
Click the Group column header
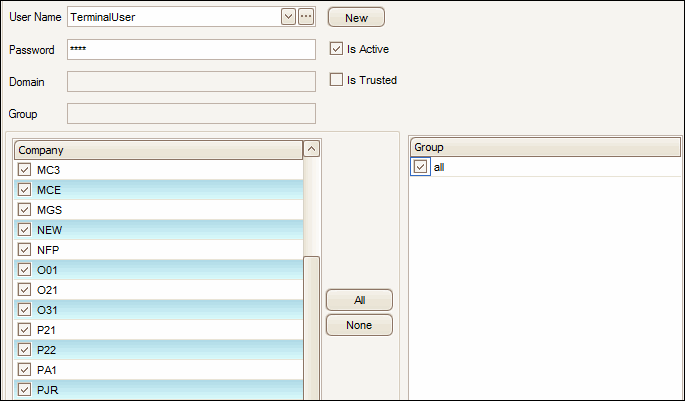[x=545, y=147]
